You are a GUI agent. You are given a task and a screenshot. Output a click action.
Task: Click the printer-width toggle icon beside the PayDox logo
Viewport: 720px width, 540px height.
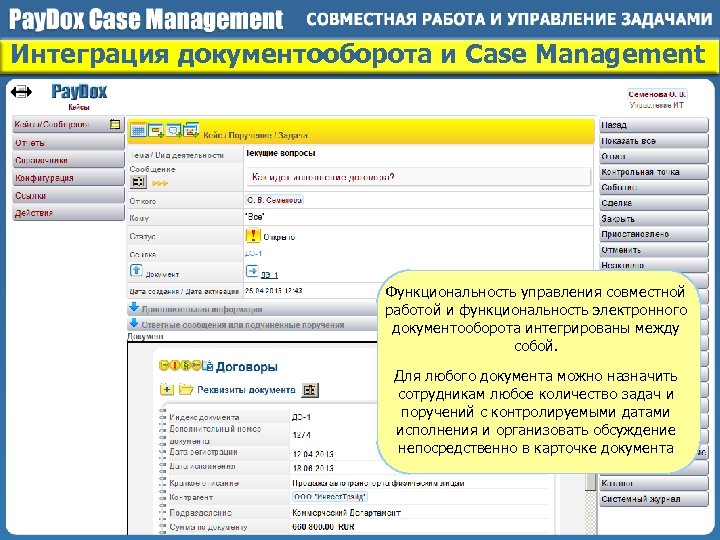(21, 92)
